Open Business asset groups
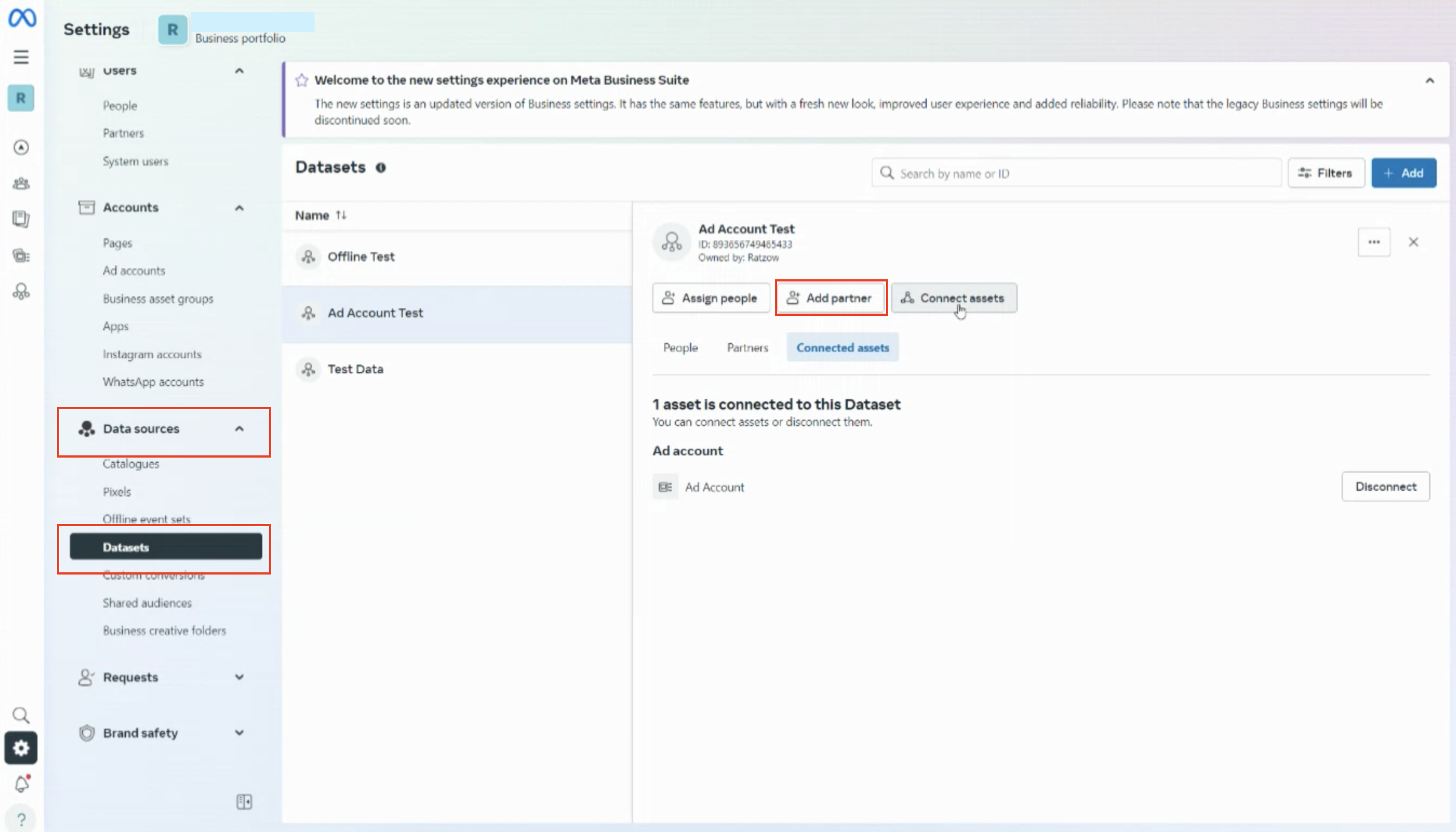Screen dimensions: 1456x832 point(158,299)
